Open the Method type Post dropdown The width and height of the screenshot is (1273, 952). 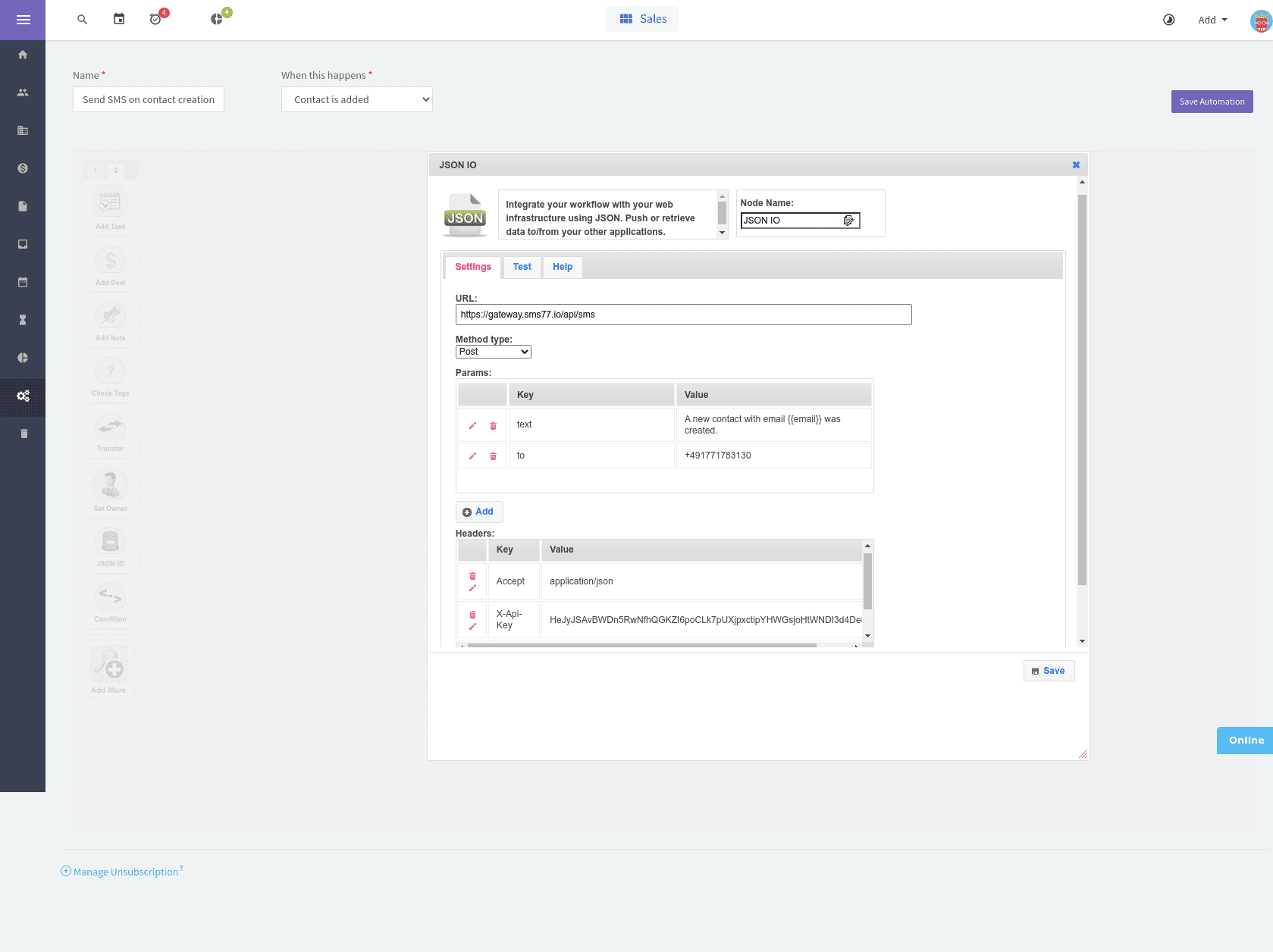(x=493, y=352)
